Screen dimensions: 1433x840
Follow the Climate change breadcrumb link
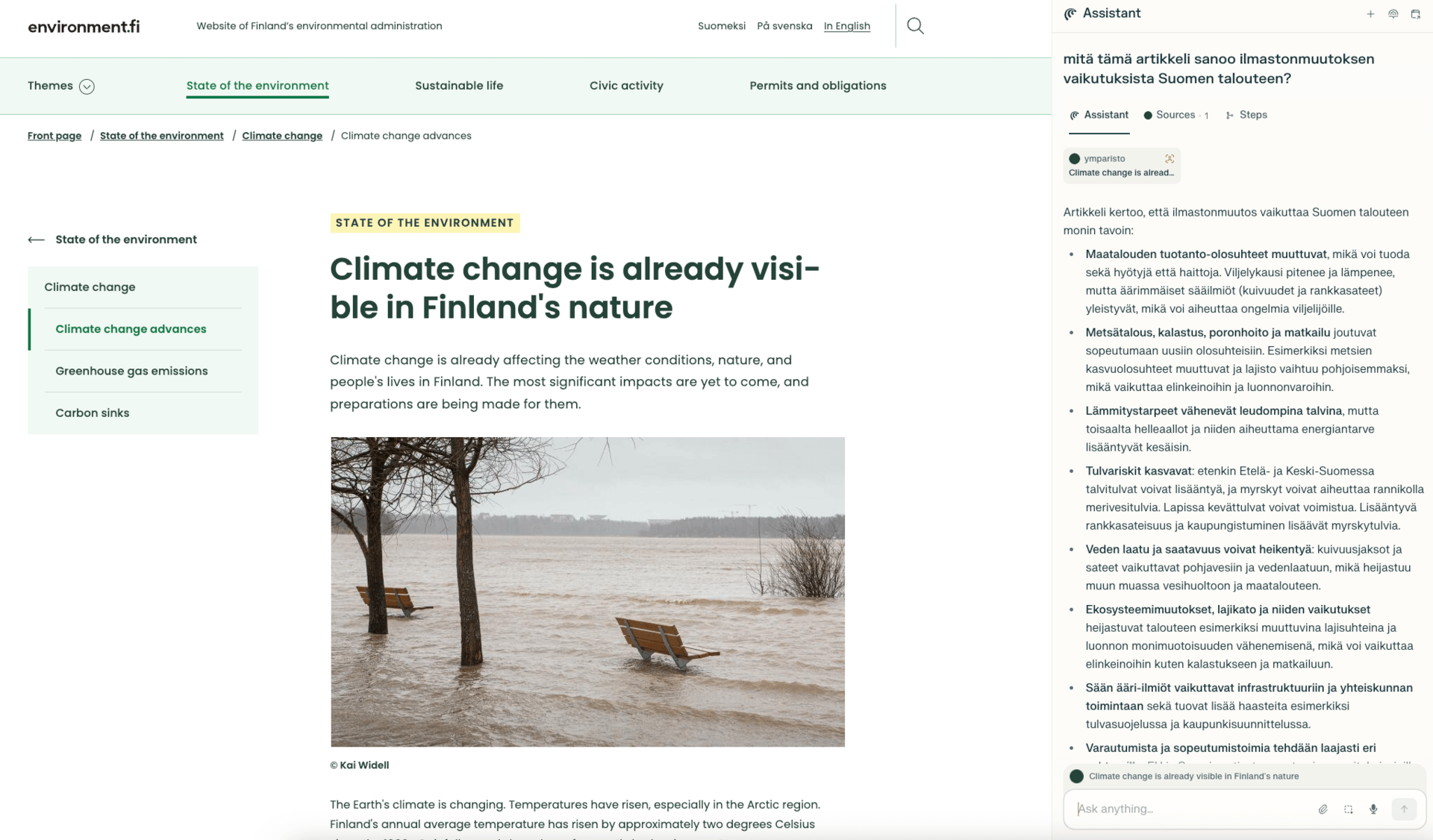point(282,136)
